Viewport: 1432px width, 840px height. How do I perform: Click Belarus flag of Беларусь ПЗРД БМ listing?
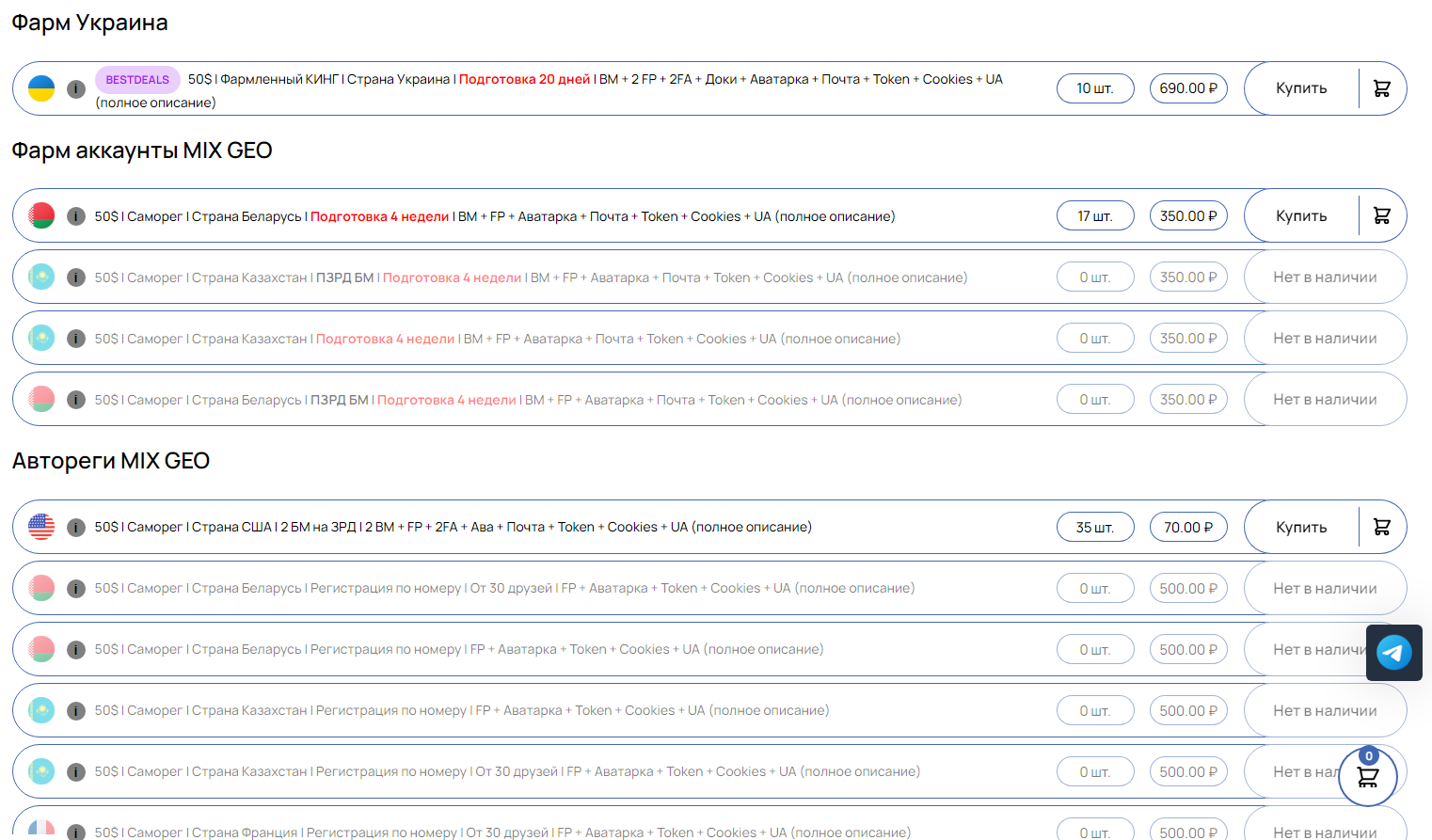tap(41, 399)
